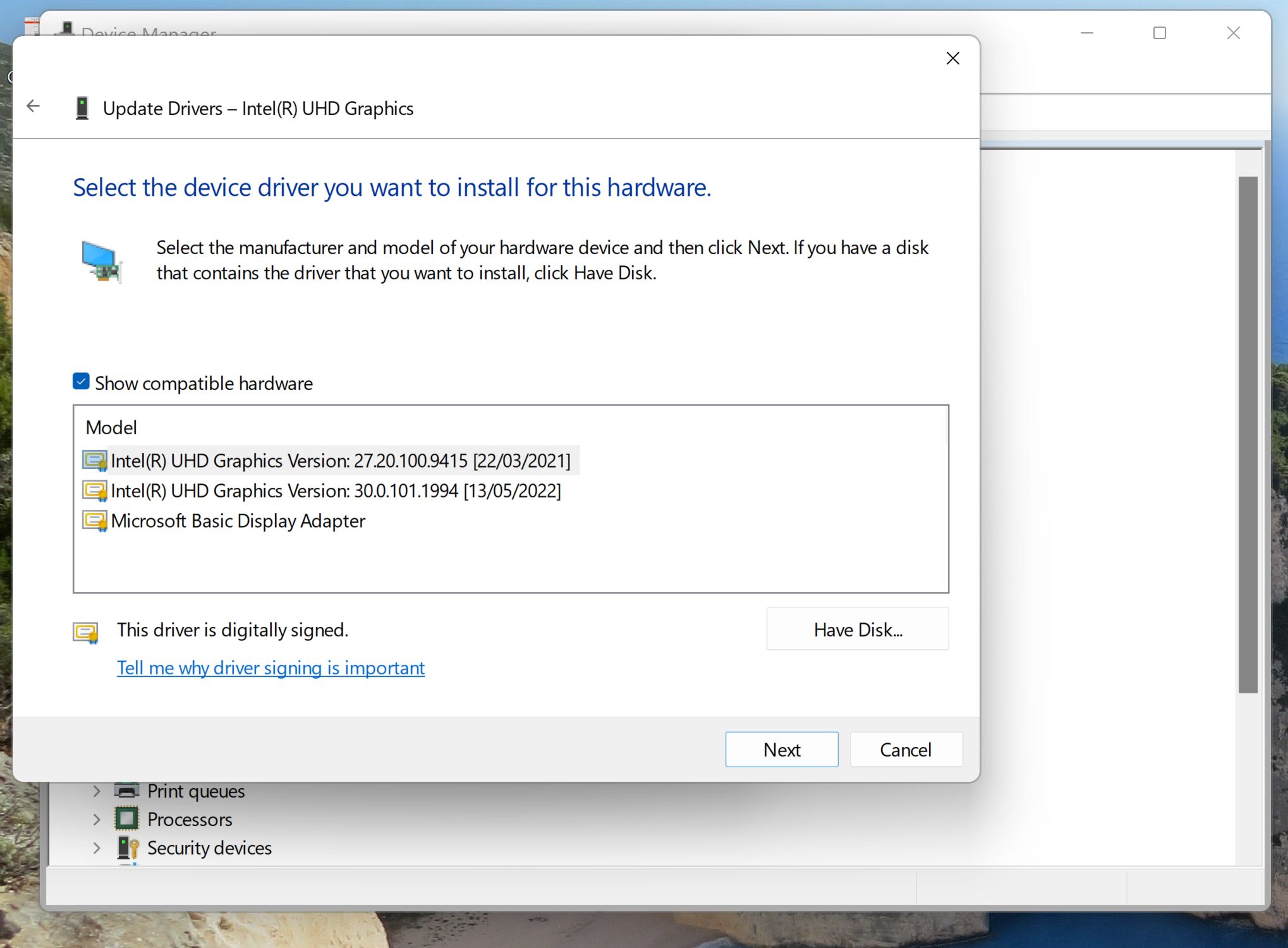Expand the Security devices tree node
The height and width of the screenshot is (948, 1288).
(x=97, y=848)
